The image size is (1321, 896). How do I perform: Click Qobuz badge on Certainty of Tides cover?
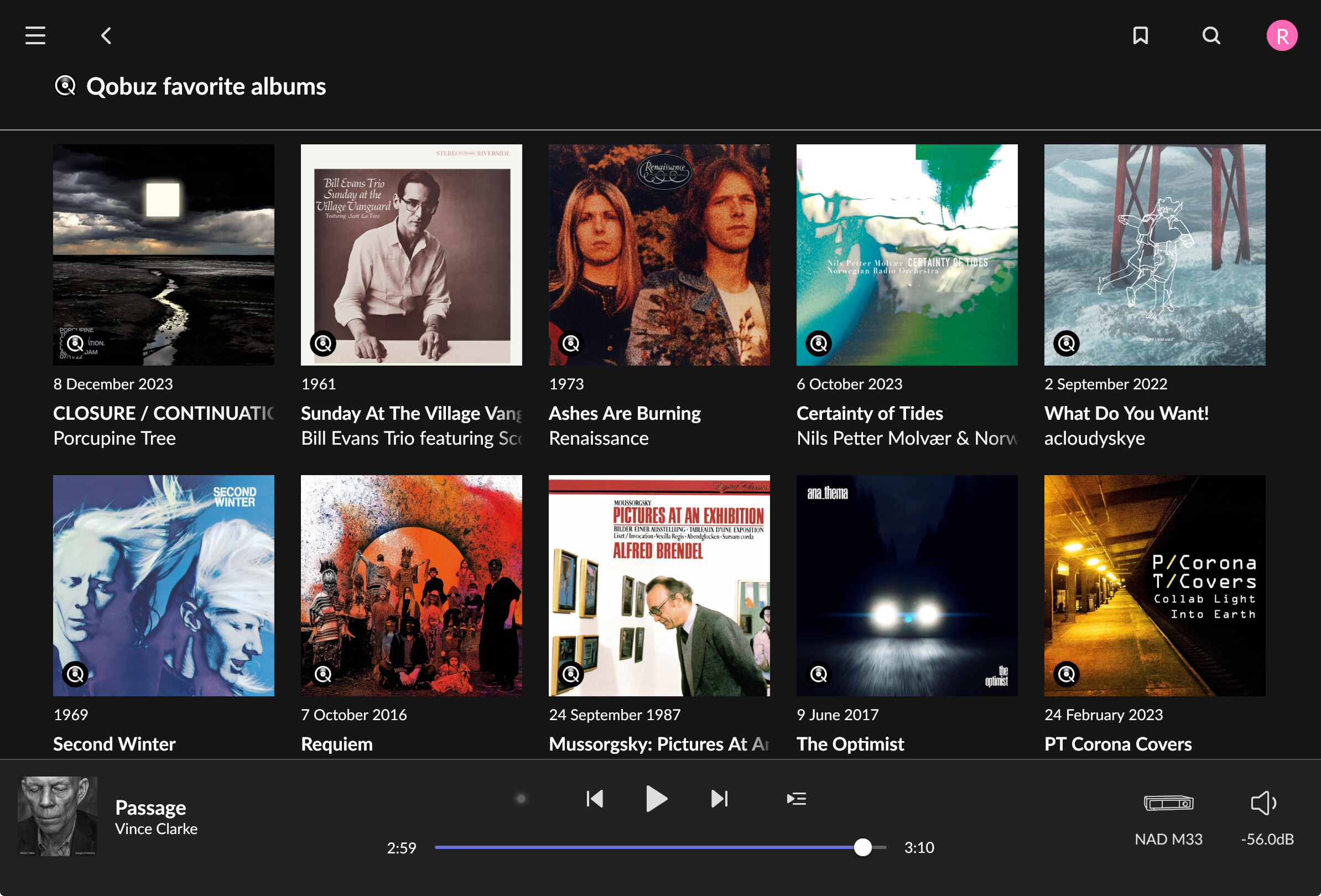[x=819, y=343]
